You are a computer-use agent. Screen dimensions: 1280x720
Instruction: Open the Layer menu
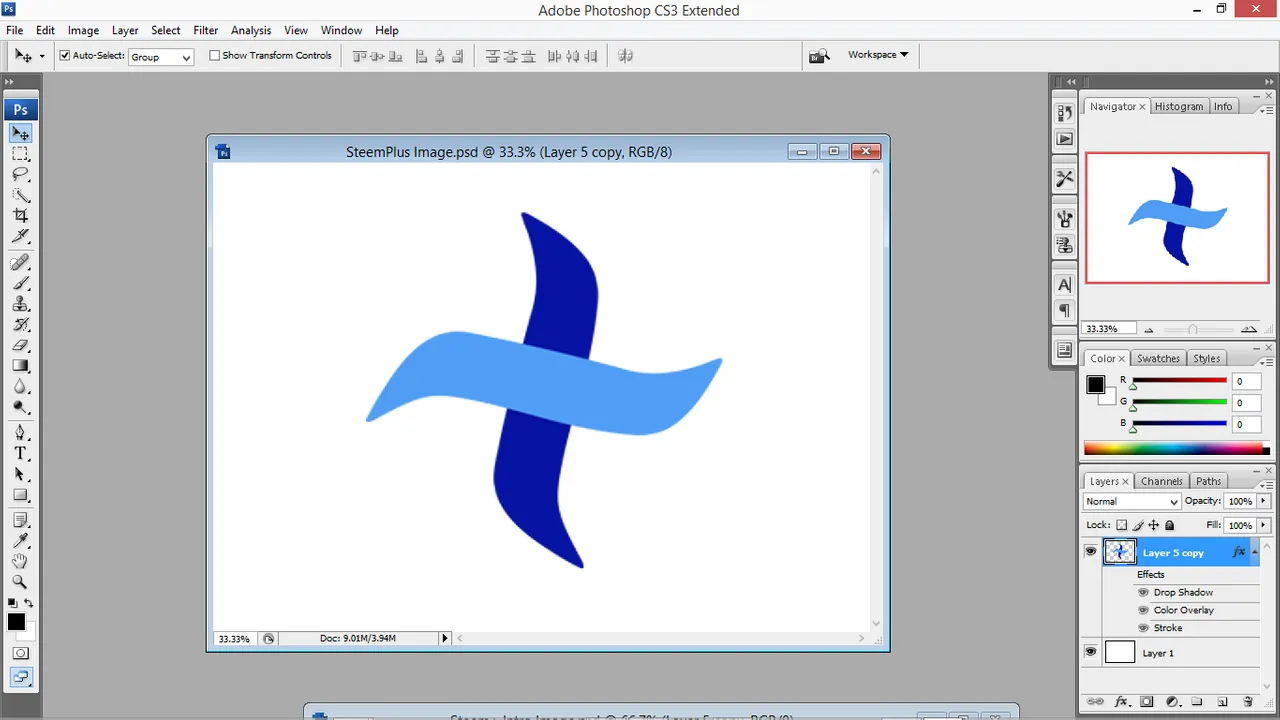pyautogui.click(x=125, y=30)
